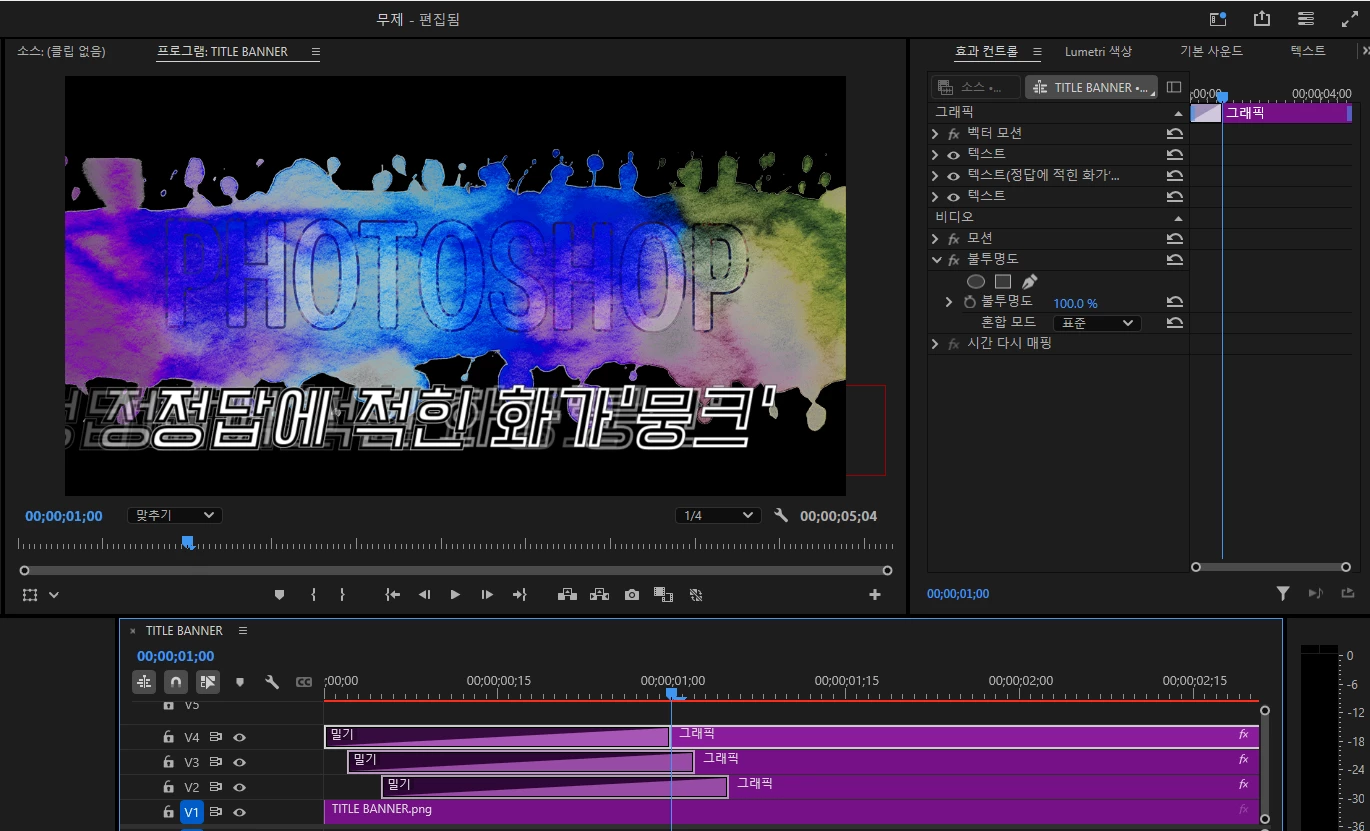The height and width of the screenshot is (831, 1370).
Task: Hide track V3 output (eye icon)
Action: 240,762
